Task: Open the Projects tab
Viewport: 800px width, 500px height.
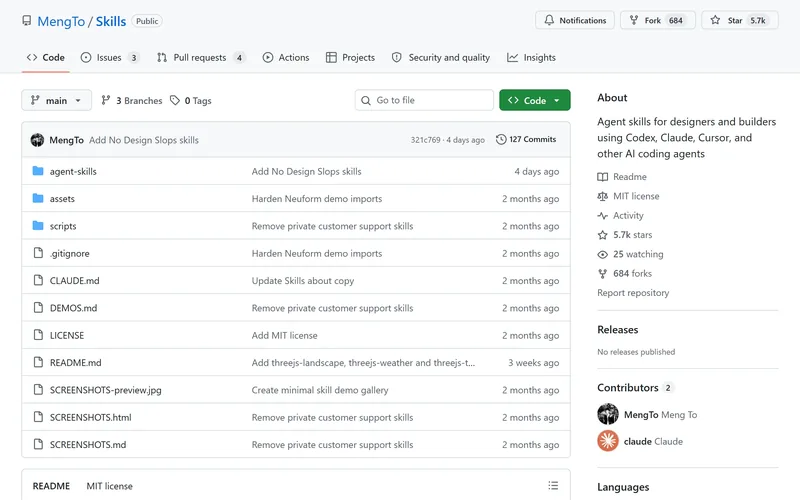Action: [x=351, y=58]
